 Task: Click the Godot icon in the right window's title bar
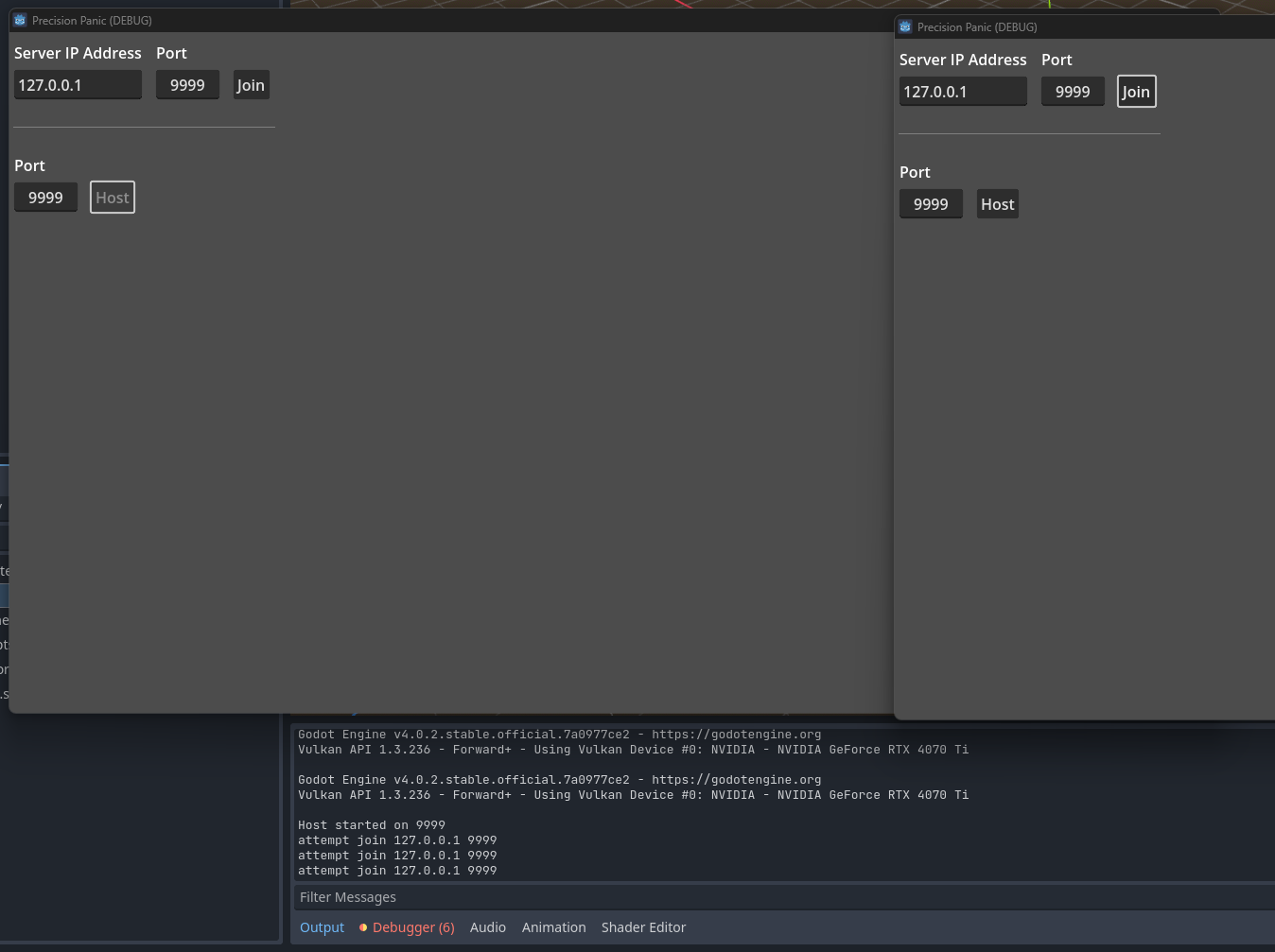[x=904, y=26]
